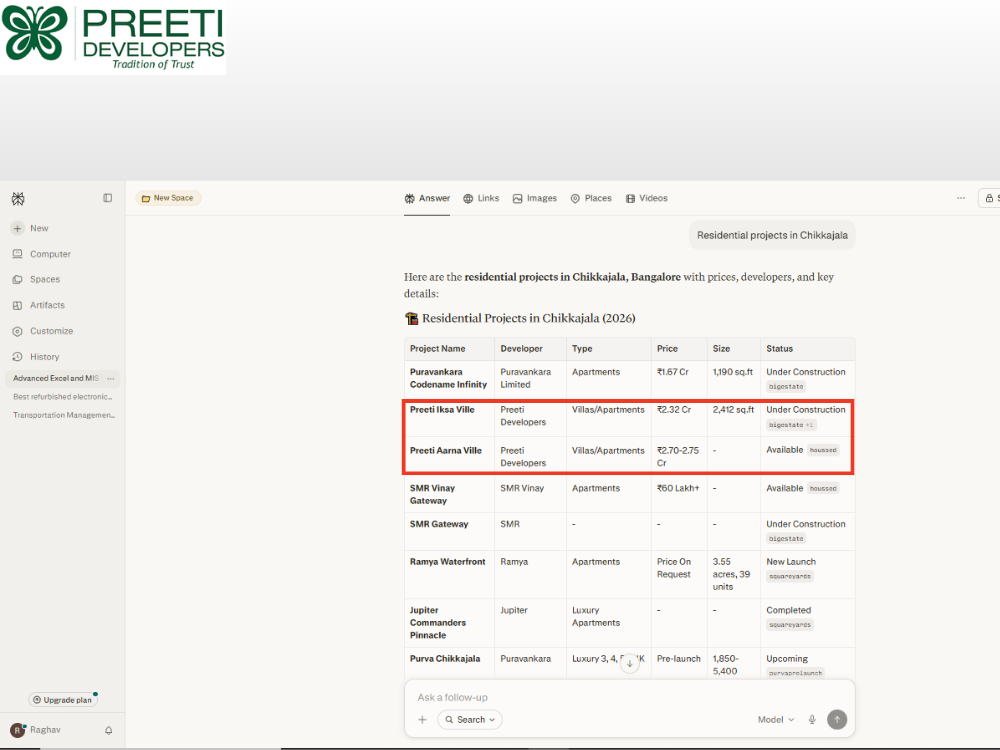Open Spaces in the sidebar
The image size is (1000, 750).
[x=36, y=279]
